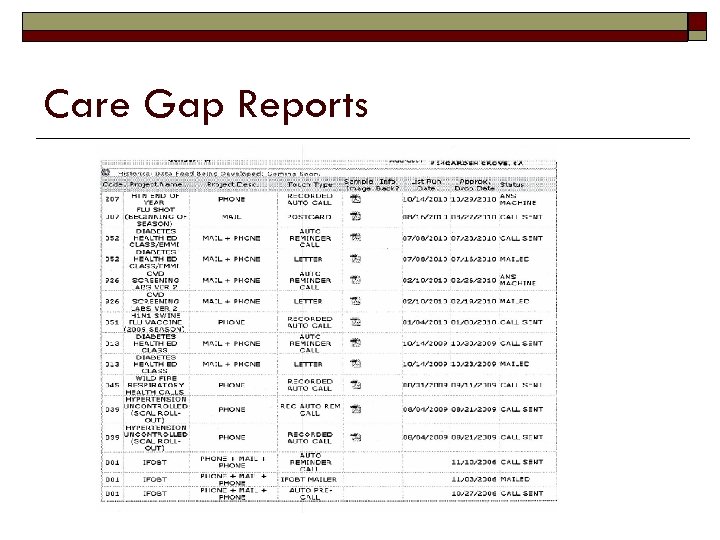
Task: Select code 207 cell
Action: pyautogui.click(x=112, y=199)
